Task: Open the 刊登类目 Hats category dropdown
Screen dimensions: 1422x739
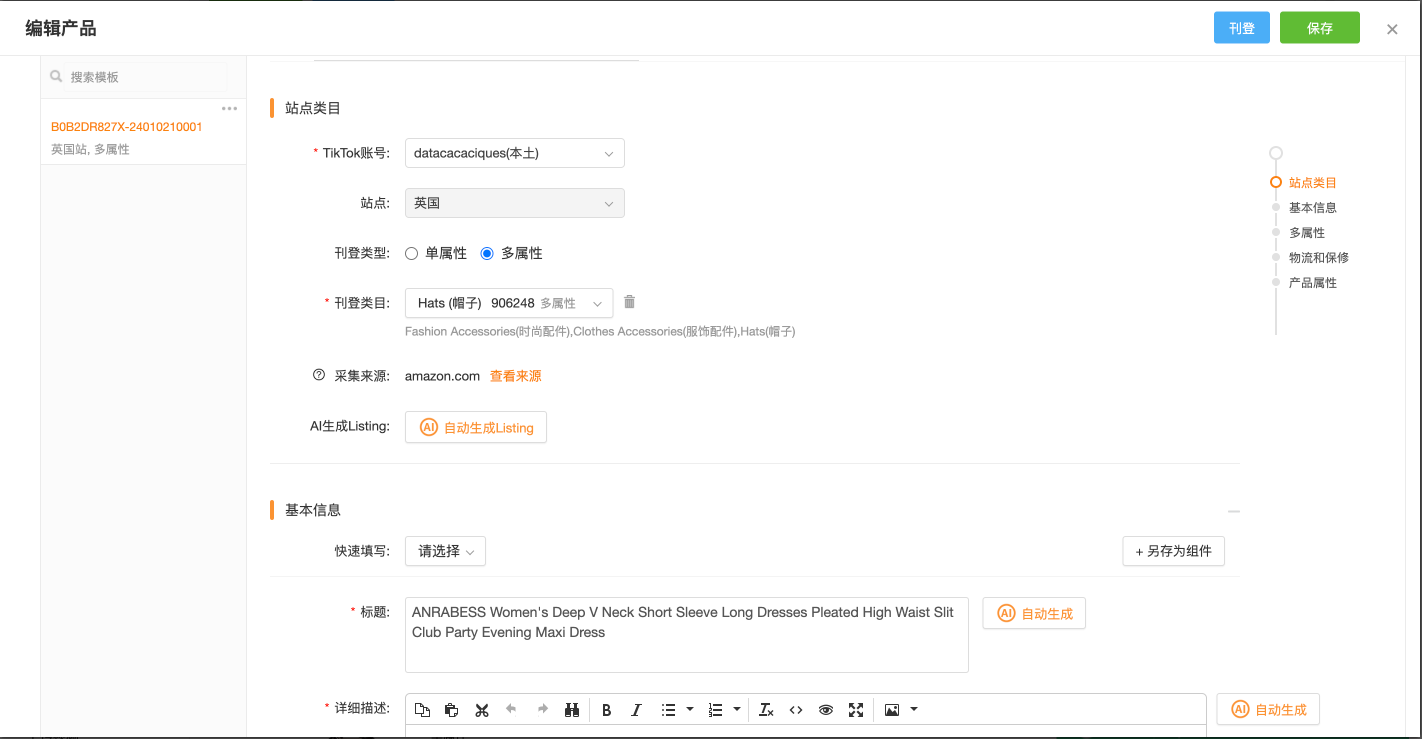Action: pyautogui.click(x=509, y=303)
